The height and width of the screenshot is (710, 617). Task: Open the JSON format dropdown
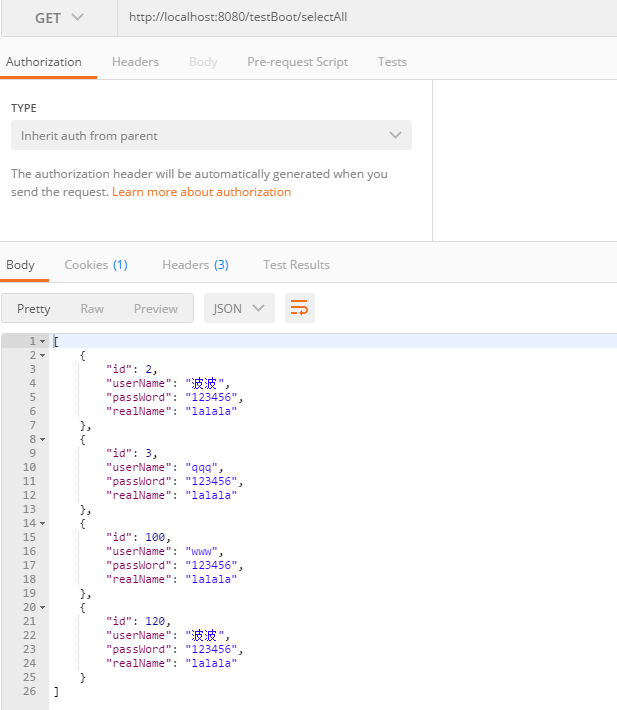point(239,308)
